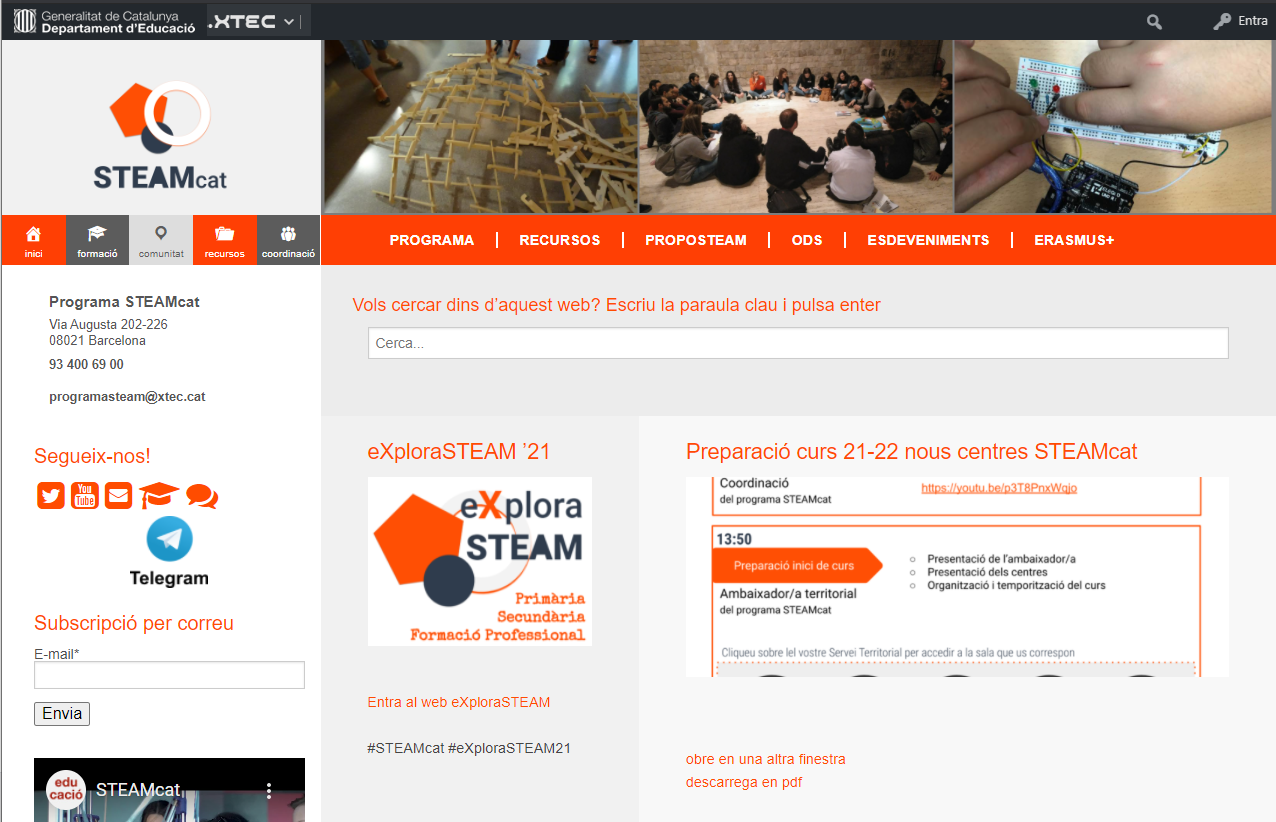Image resolution: width=1276 pixels, height=822 pixels.
Task: Open the formació graduation cap icon
Action: click(97, 236)
